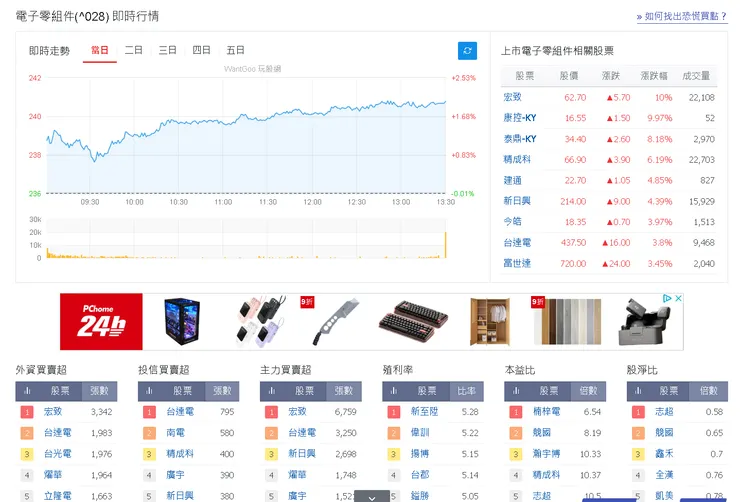Click the bar-chart icon in 殖利率 table header

tap(394, 391)
